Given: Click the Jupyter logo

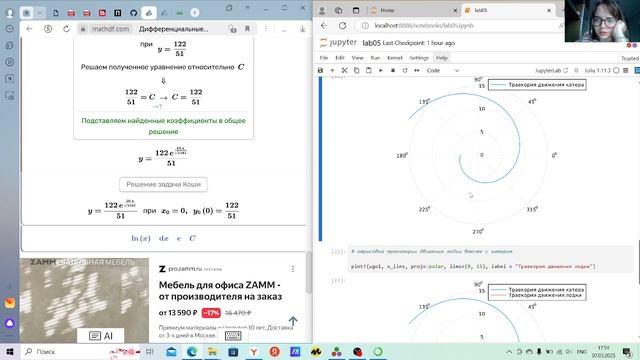Looking at the screenshot, I should point(338,42).
